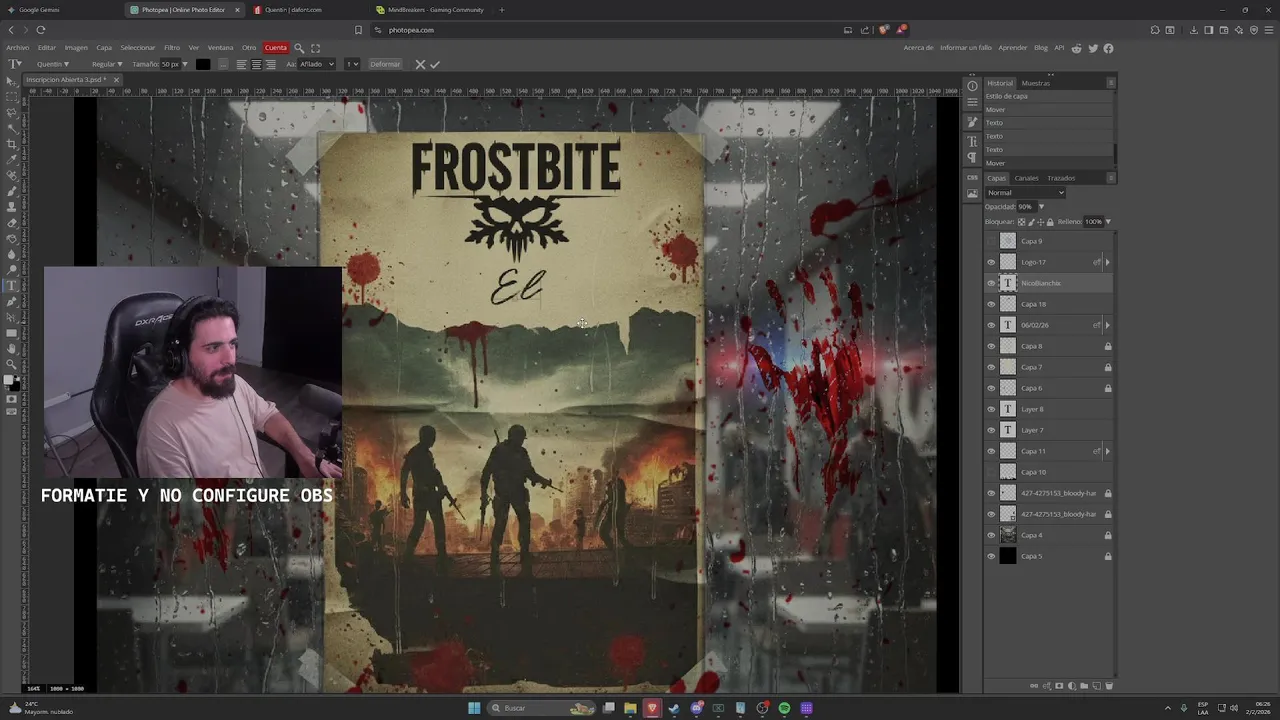The image size is (1280, 720).
Task: Open the Ventana menu
Action: [220, 48]
